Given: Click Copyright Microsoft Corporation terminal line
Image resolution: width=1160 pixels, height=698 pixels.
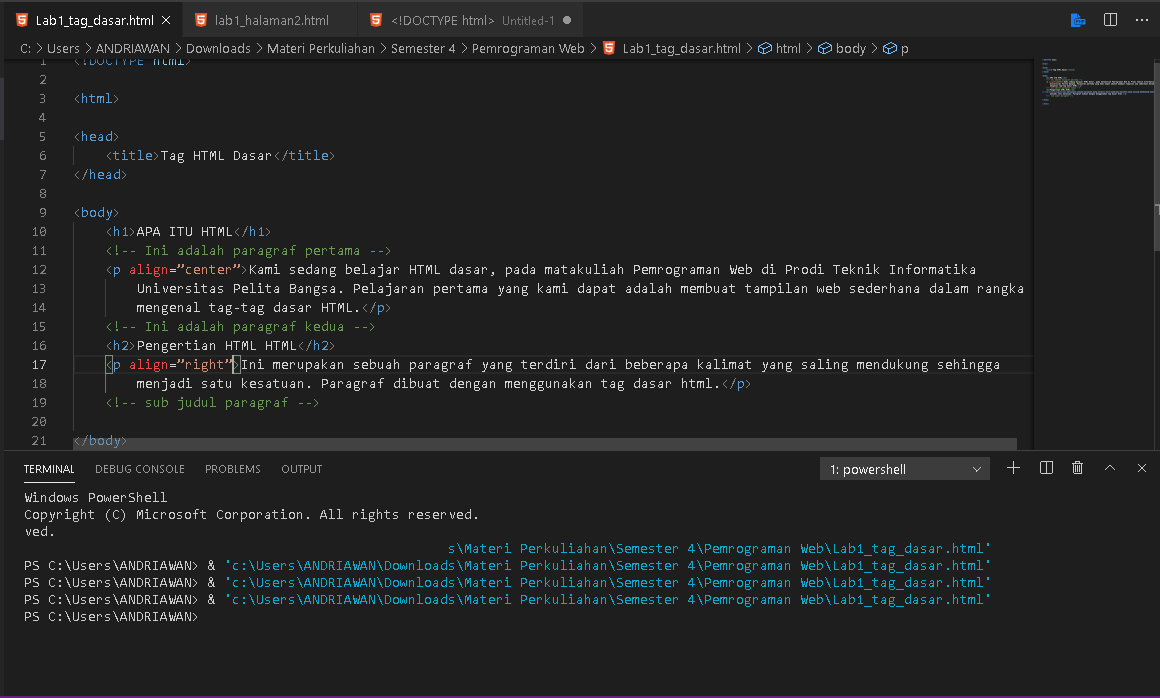Looking at the screenshot, I should (252, 515).
